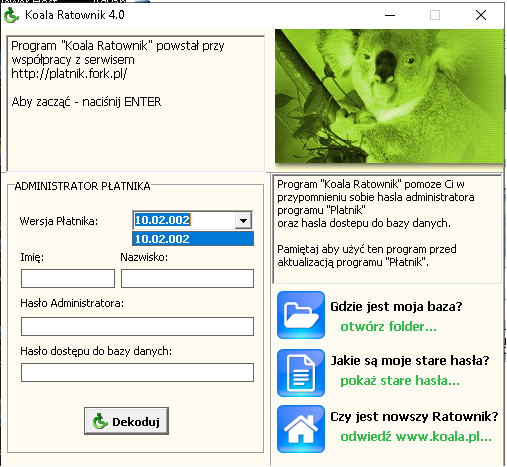Image resolution: width=507 pixels, height=467 pixels.
Task: Click the koala photo banner
Action: tap(389, 96)
